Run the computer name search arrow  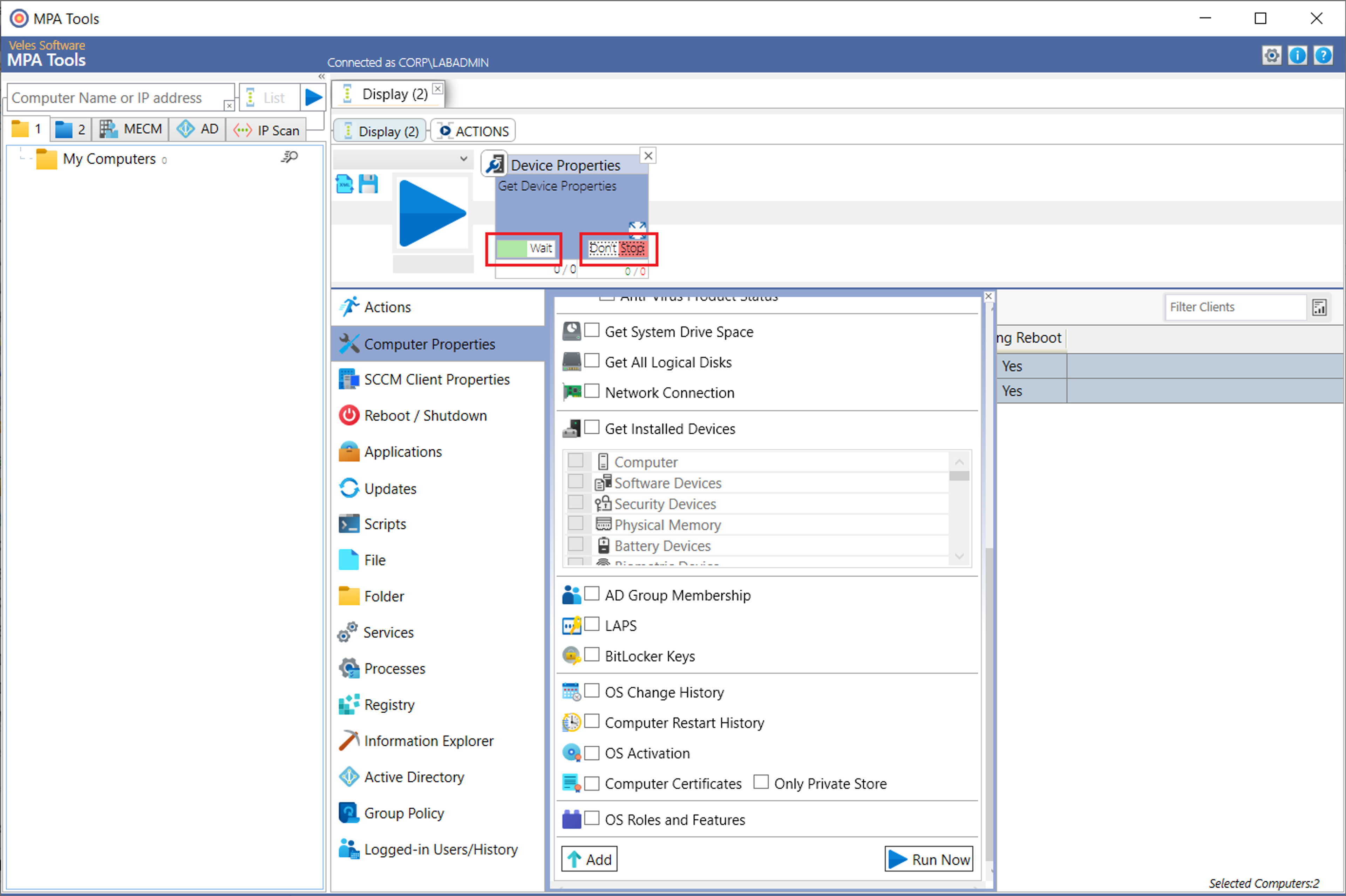313,97
